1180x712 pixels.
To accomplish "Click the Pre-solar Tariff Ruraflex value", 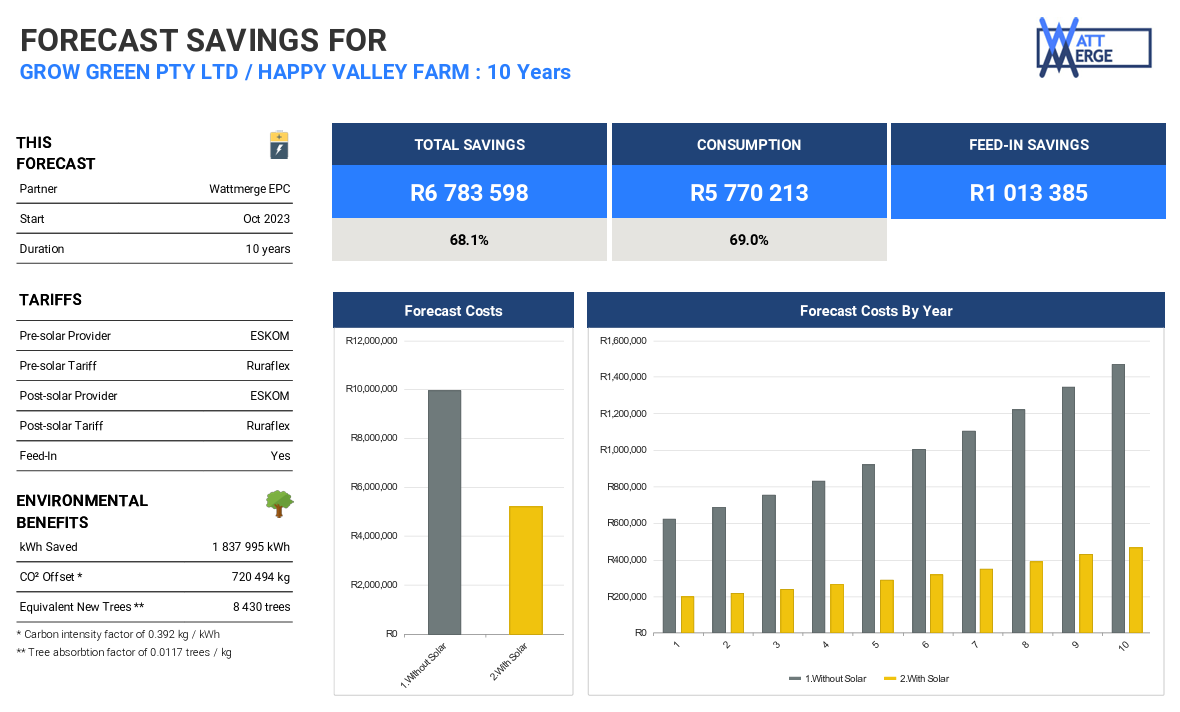I will click(268, 366).
